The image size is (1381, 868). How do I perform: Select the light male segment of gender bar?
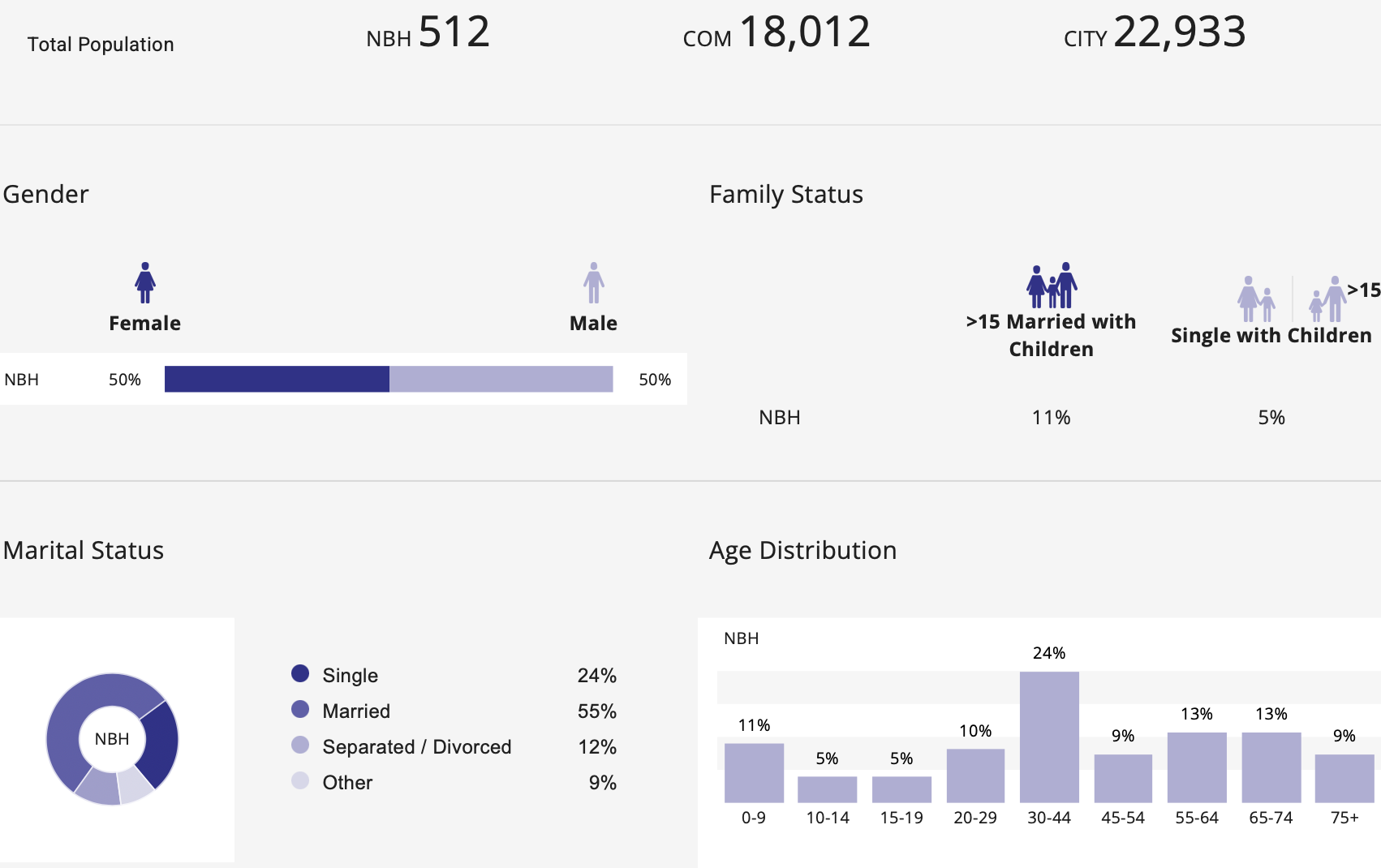click(501, 379)
